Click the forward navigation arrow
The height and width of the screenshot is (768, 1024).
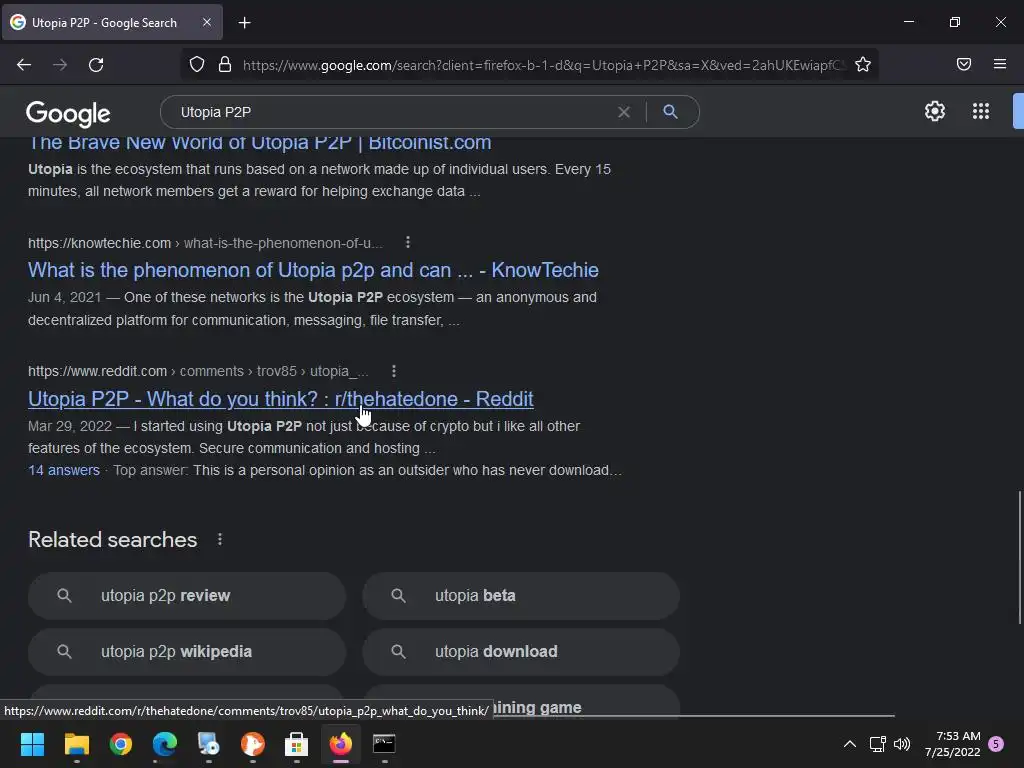[60, 65]
